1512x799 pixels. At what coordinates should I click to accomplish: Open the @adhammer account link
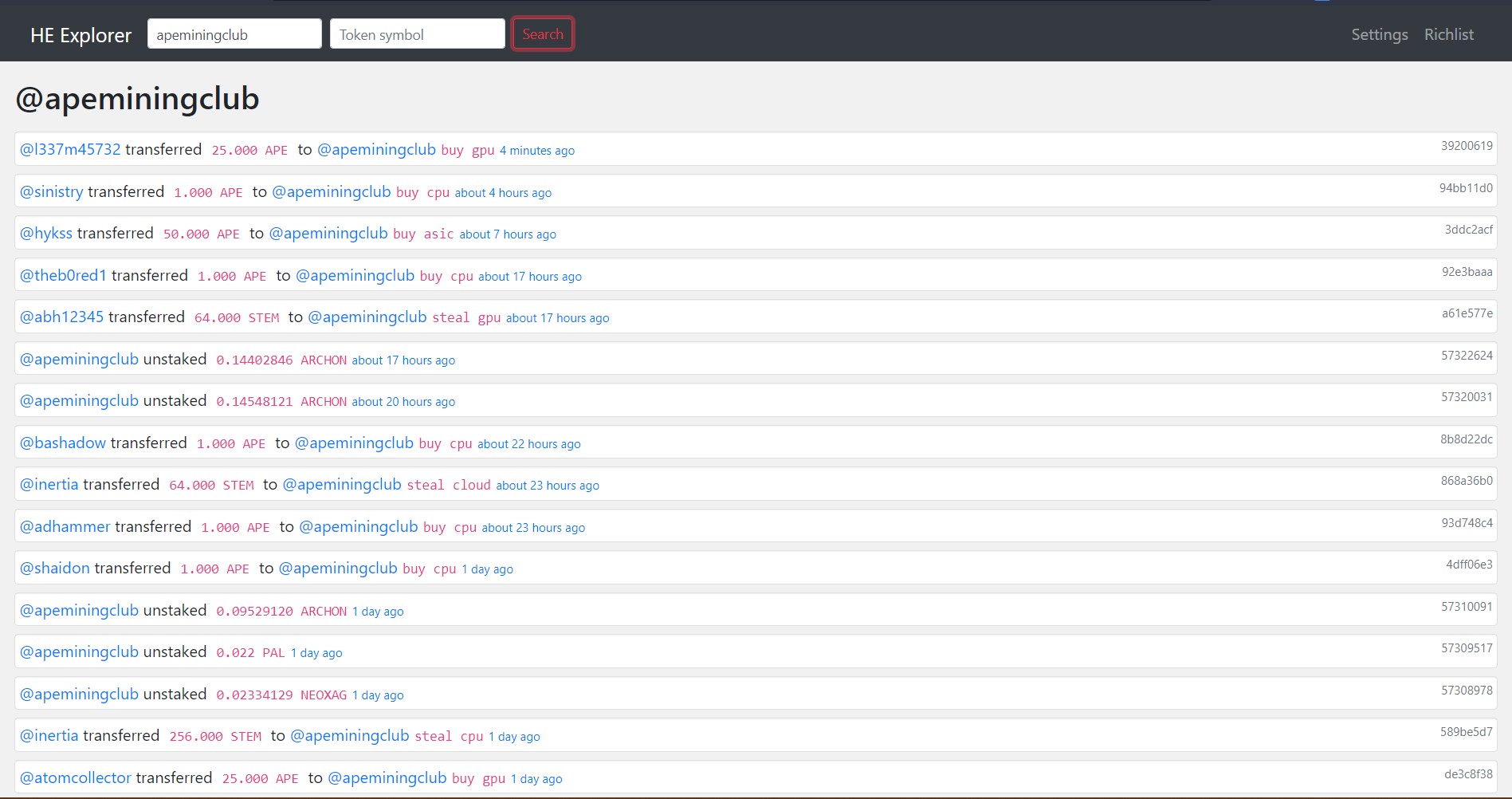(x=65, y=526)
